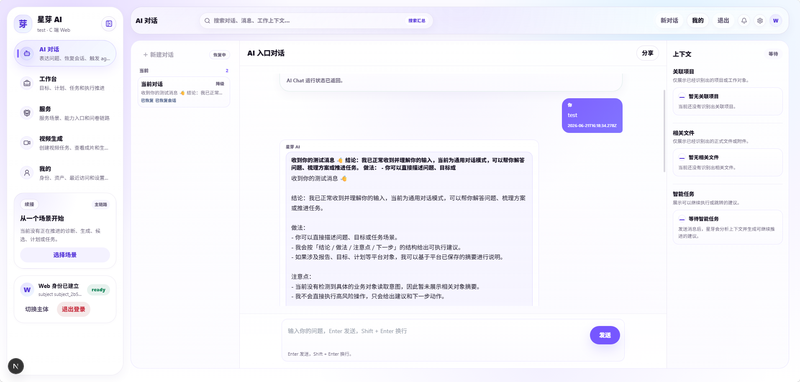The width and height of the screenshot is (800, 382).
Task: Click the 从一个场景开始 heading
Action: [x=42, y=218]
